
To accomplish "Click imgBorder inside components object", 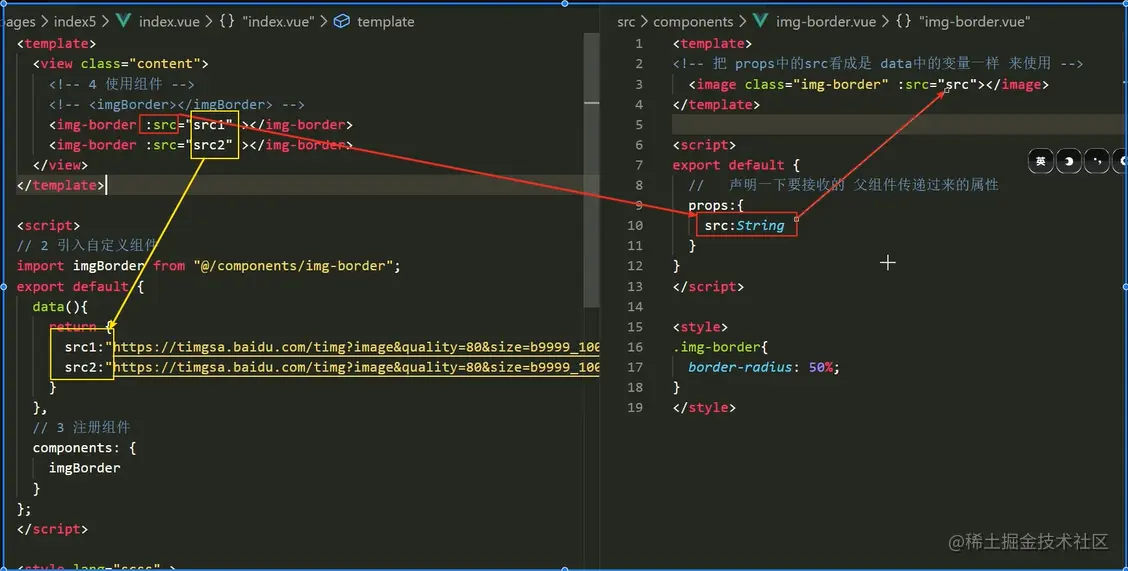I will [x=84, y=467].
